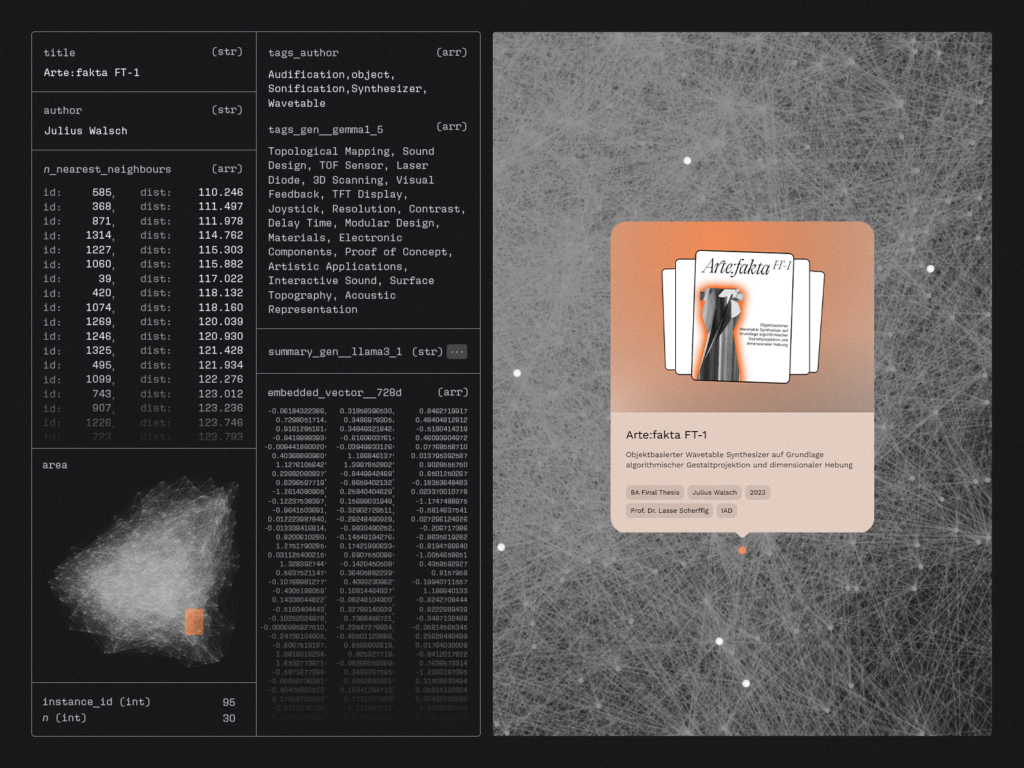Click the card heading "Arte:fakta FT-1"

click(x=668, y=434)
